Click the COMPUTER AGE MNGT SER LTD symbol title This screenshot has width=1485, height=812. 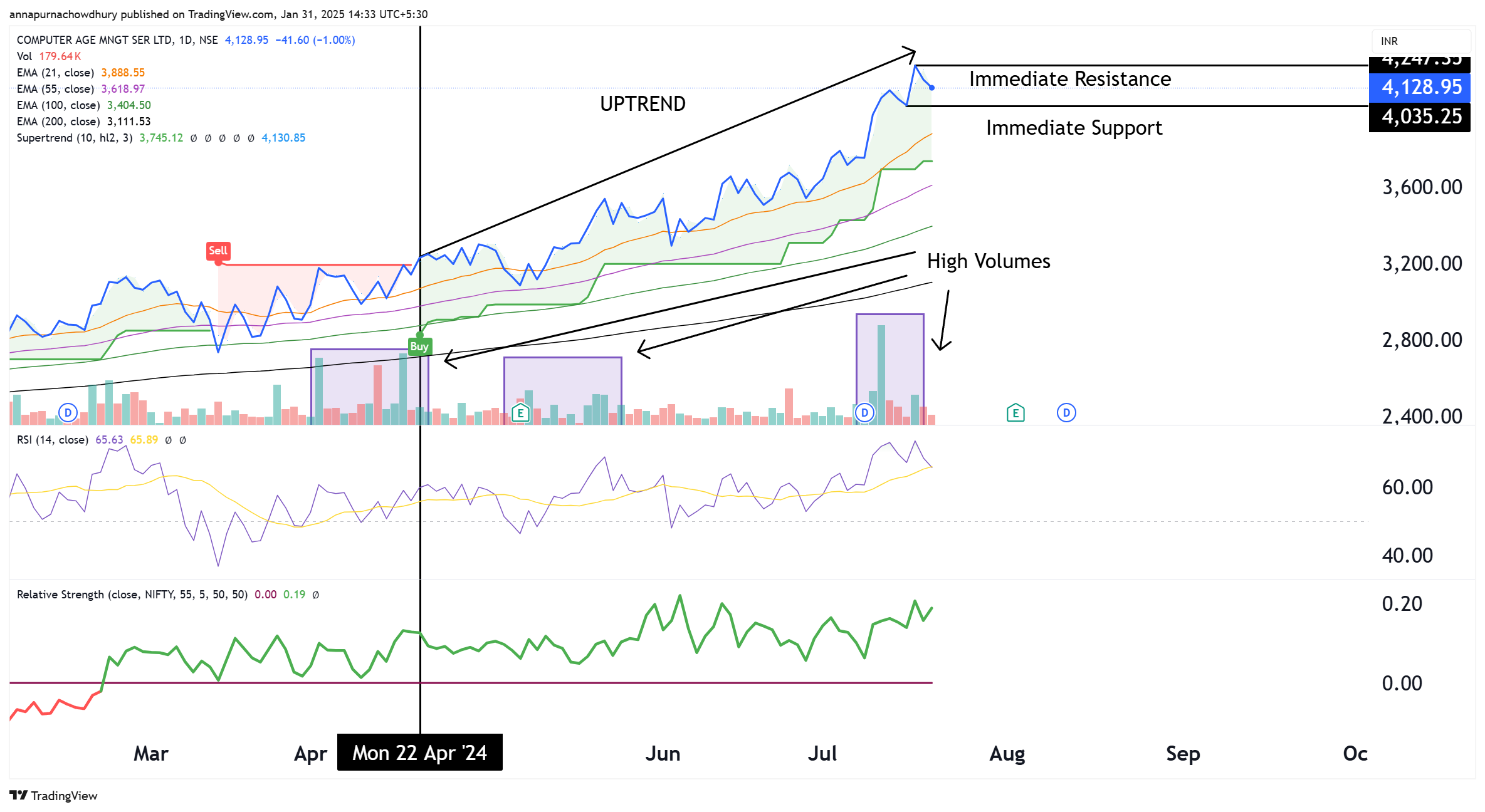[x=94, y=40]
